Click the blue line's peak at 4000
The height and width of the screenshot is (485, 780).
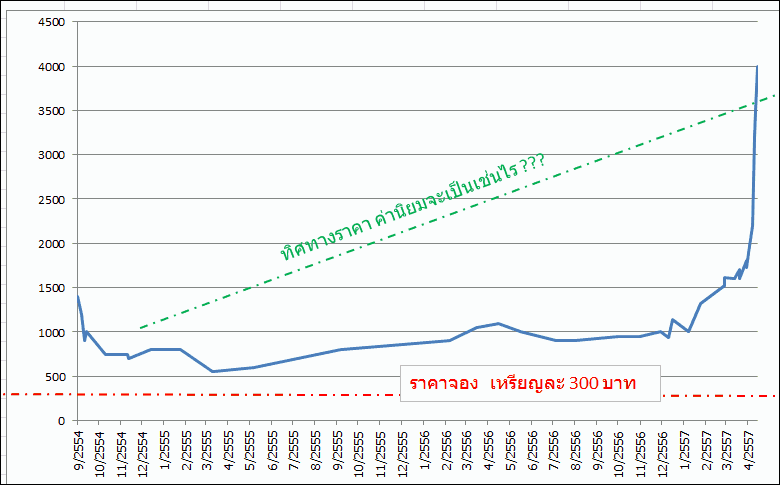pos(757,67)
